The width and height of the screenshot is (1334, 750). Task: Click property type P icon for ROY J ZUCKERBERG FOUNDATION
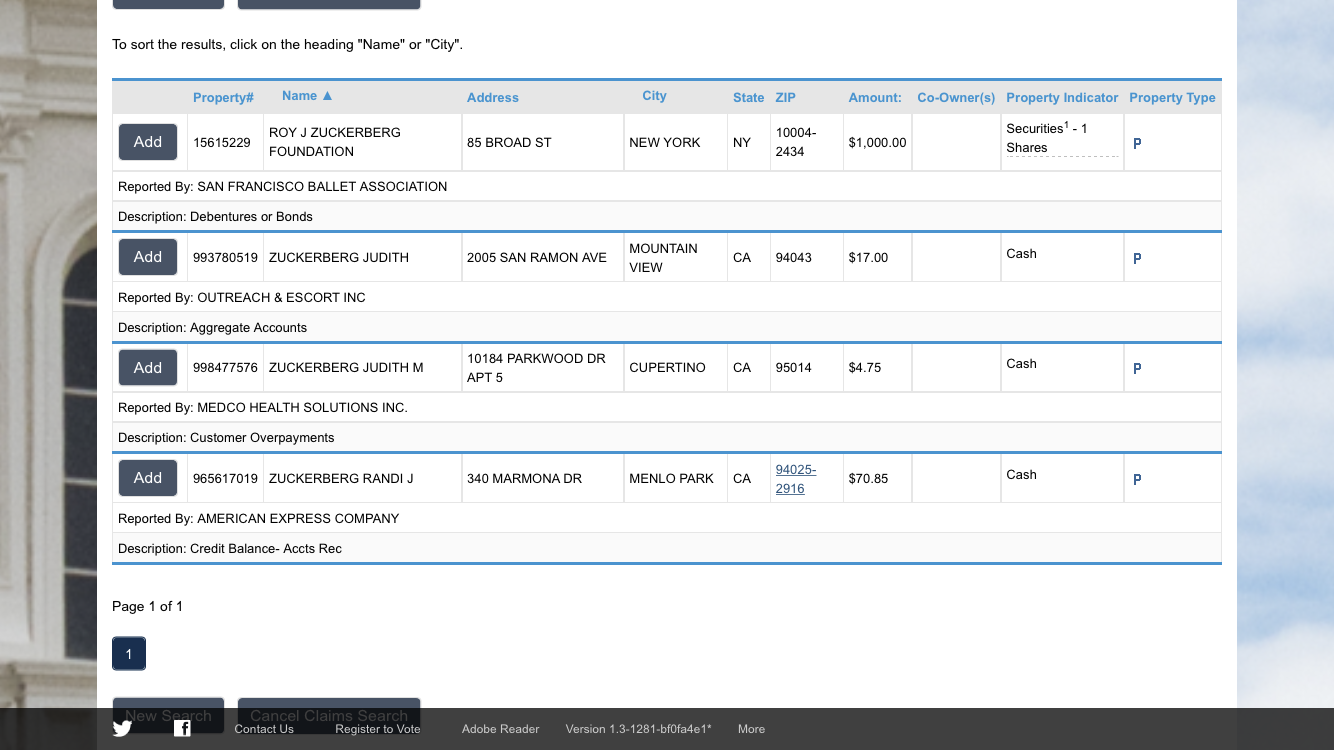1137,143
